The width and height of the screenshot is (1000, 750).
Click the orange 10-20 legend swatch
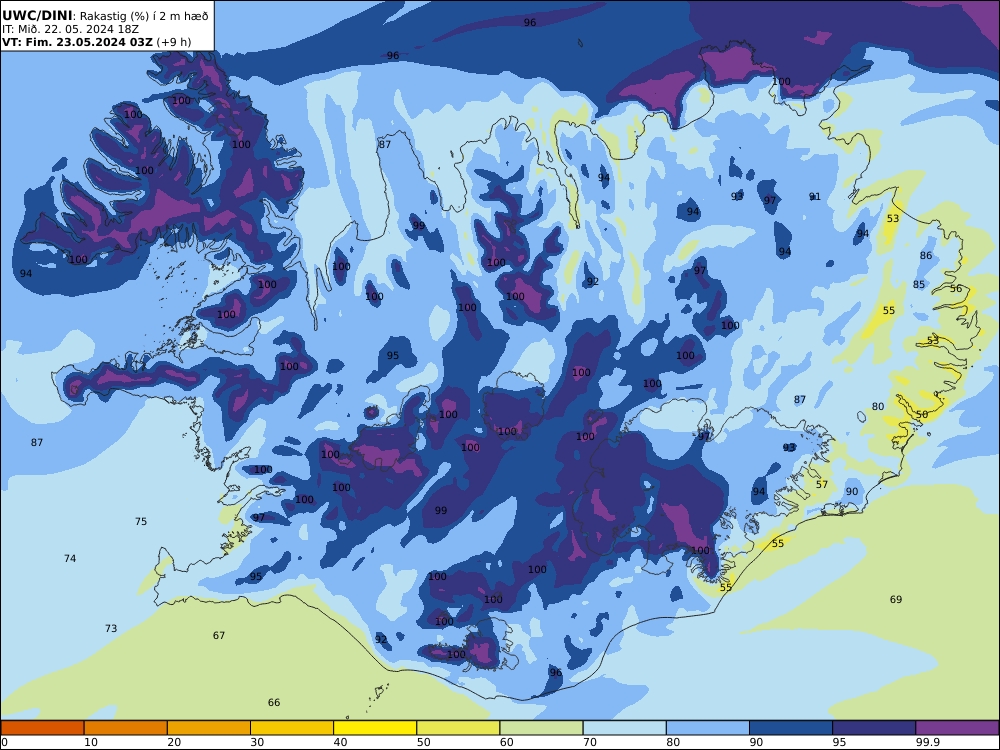pyautogui.click(x=126, y=728)
